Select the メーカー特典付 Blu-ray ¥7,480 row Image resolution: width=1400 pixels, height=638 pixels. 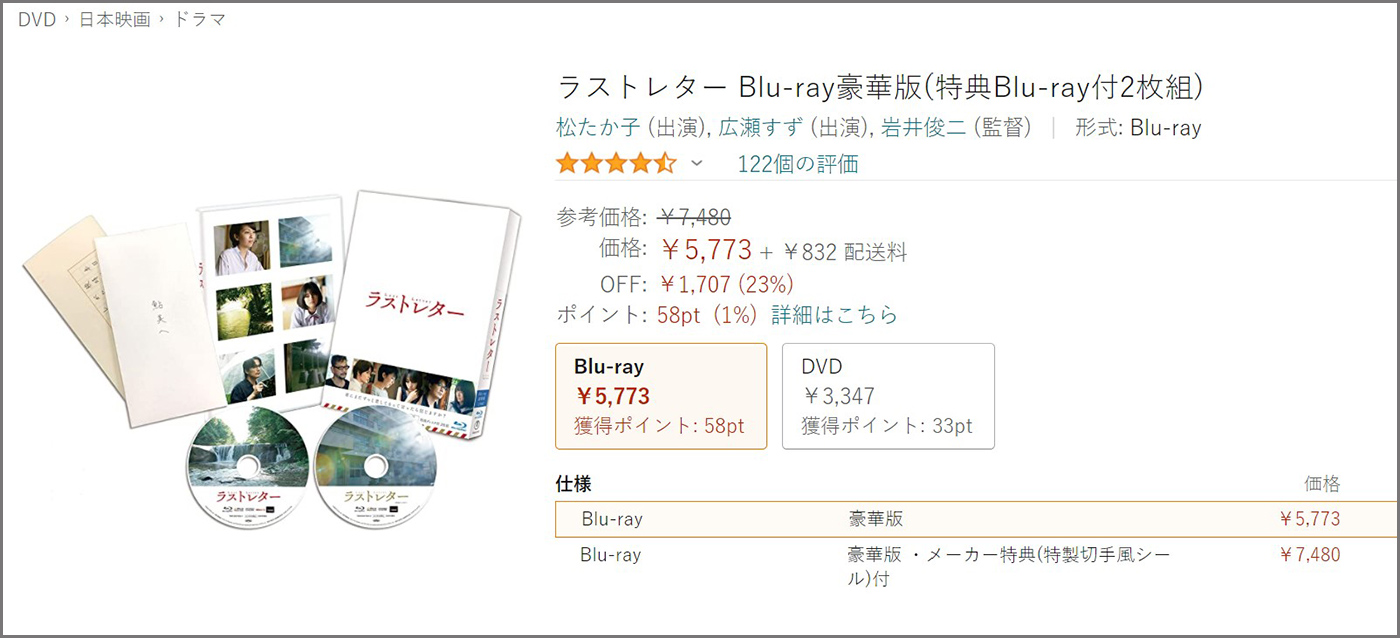[977, 565]
